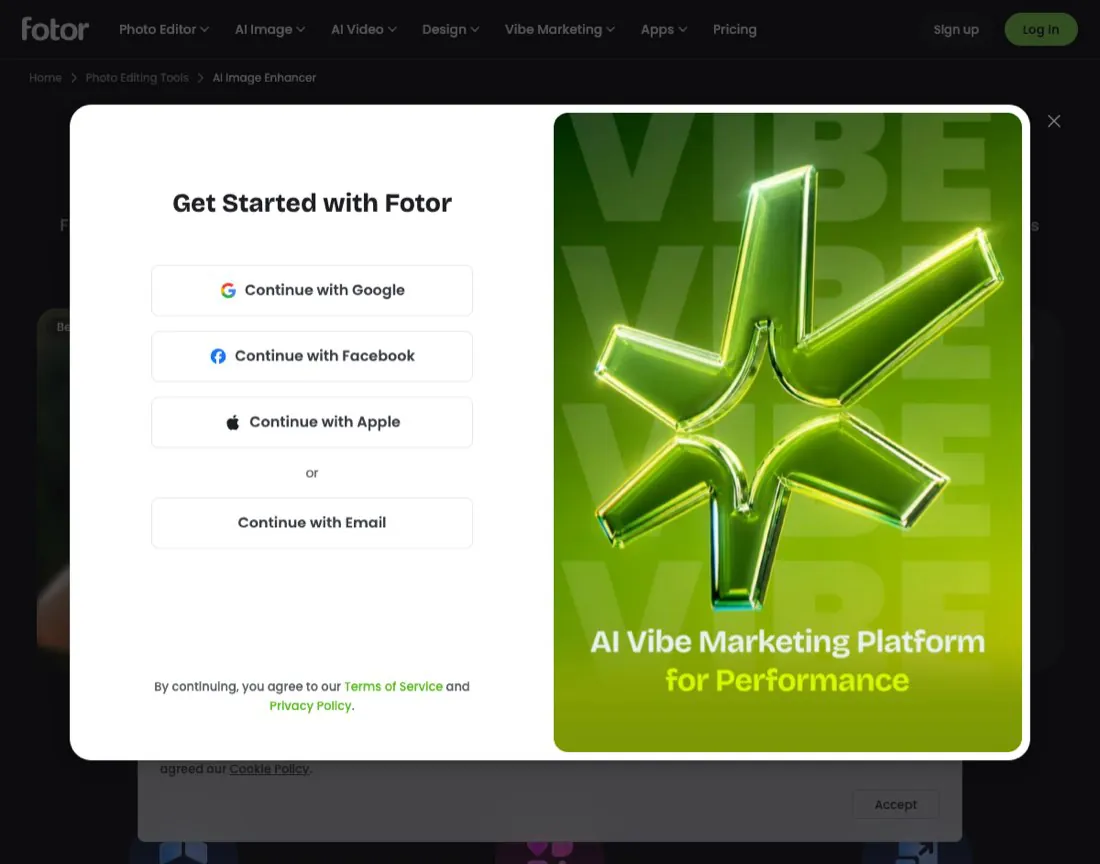Expand the Apps menu

tap(664, 29)
